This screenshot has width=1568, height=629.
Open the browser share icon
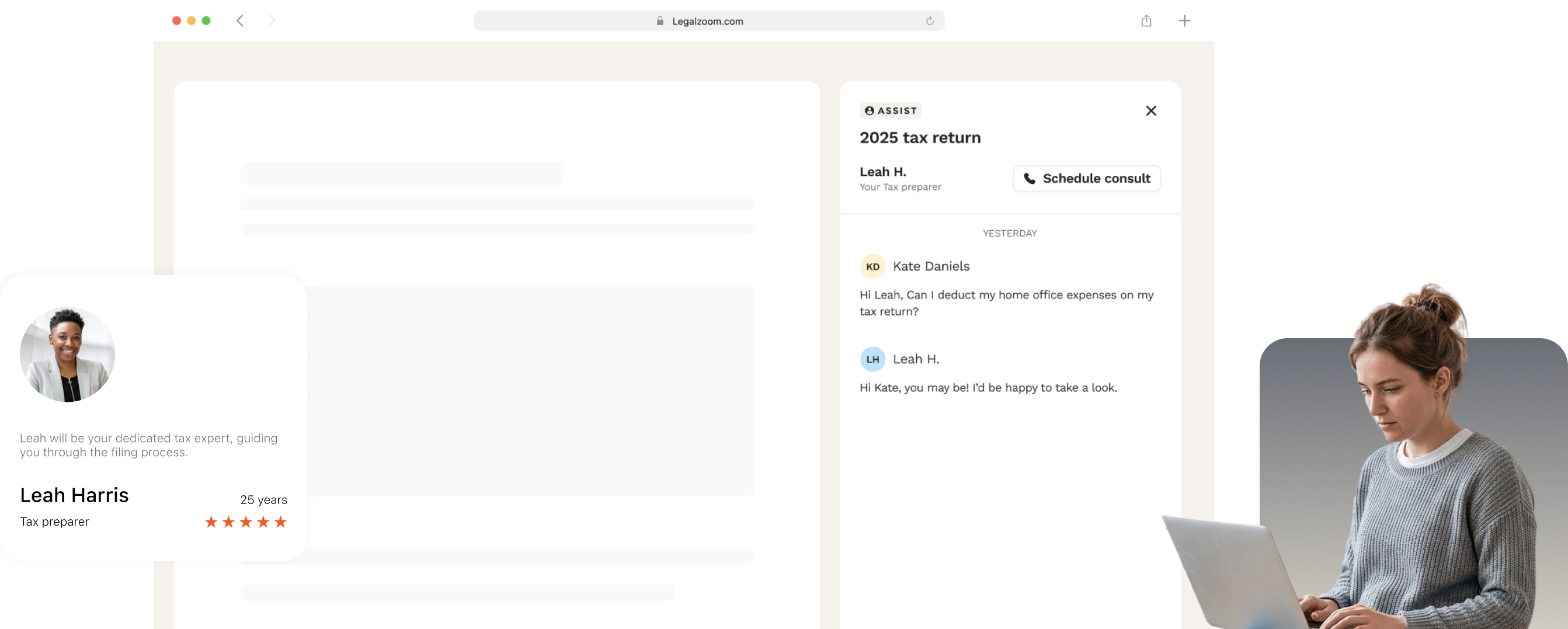pos(1146,20)
